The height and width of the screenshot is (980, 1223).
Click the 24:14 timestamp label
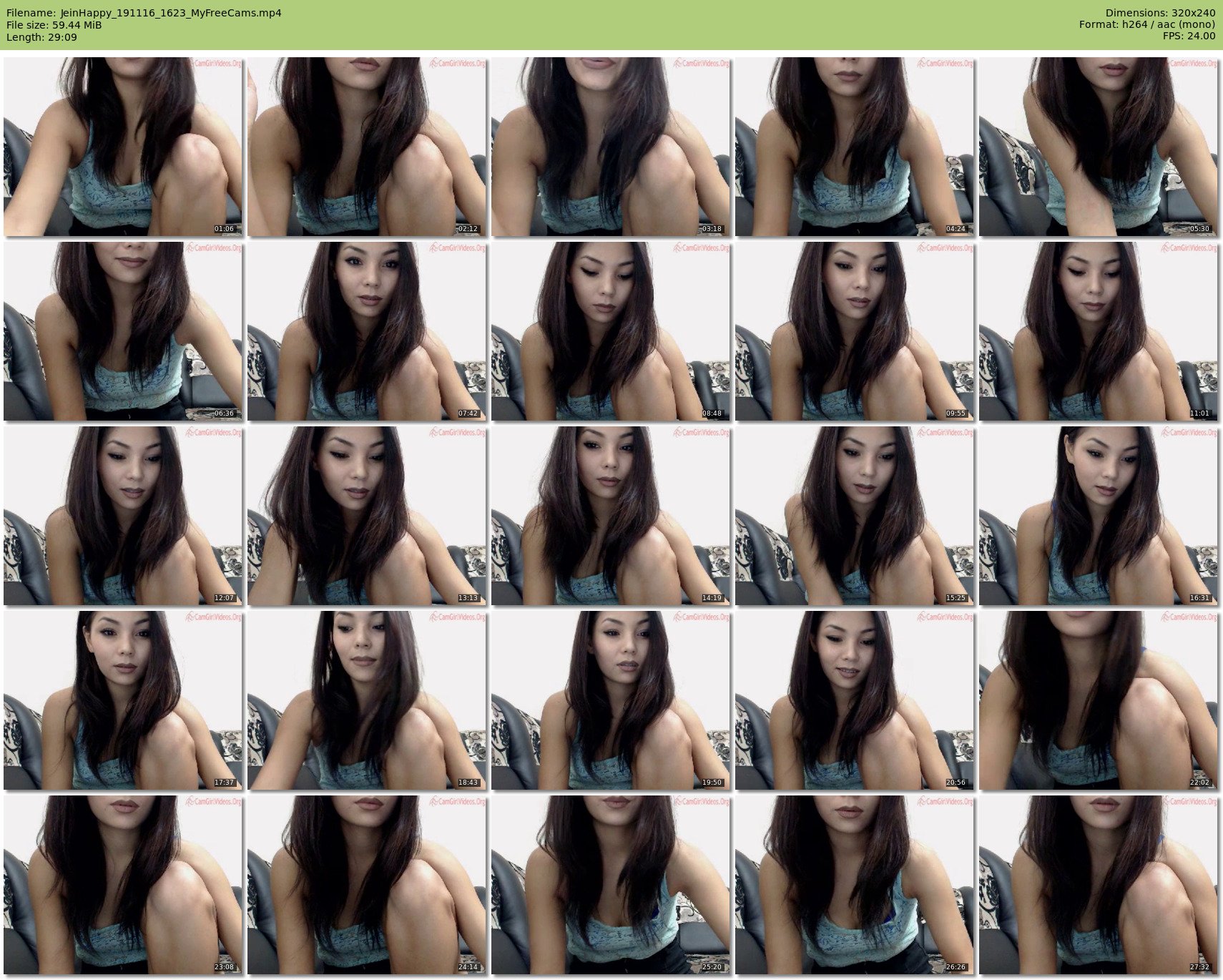tap(468, 967)
